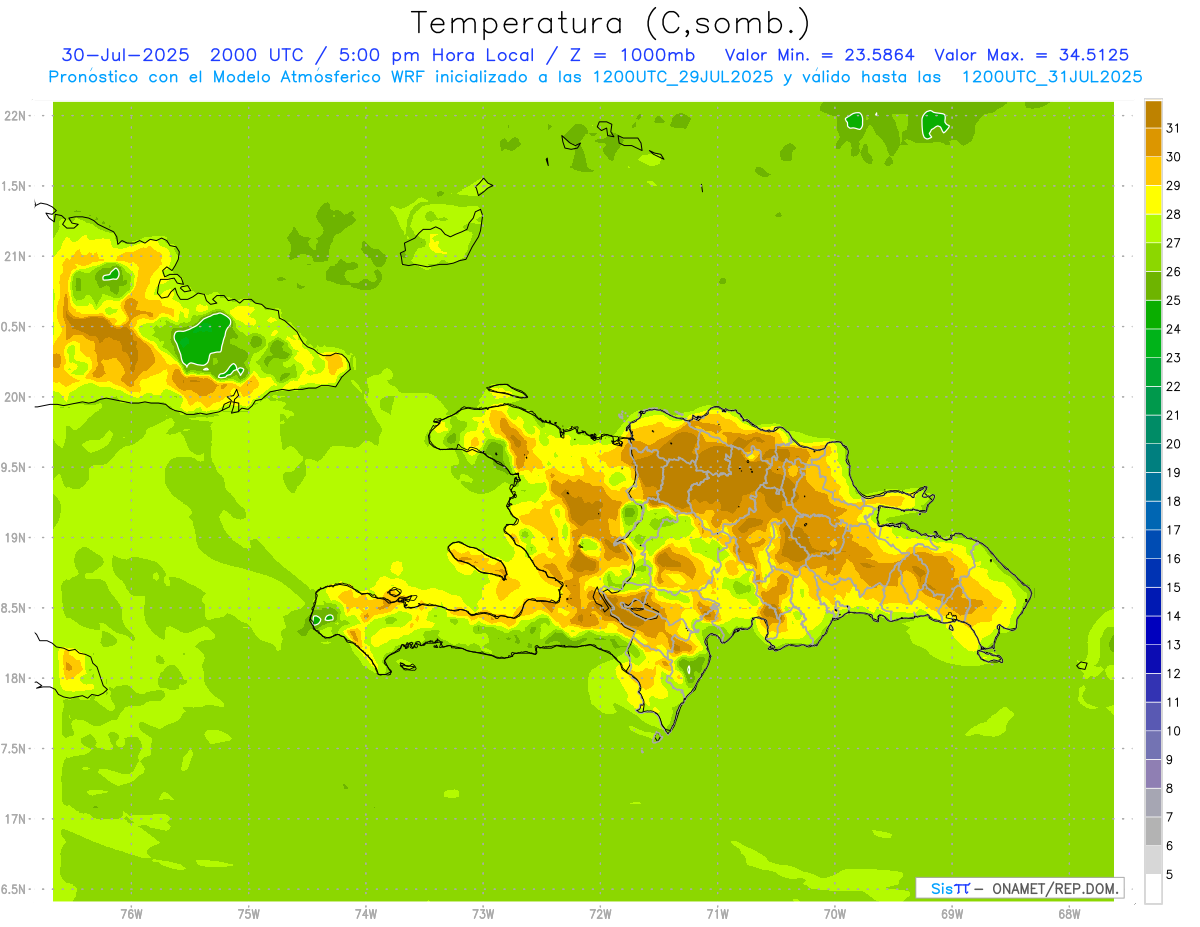Click the legend value '5'
1200x927 pixels.
coord(1170,874)
